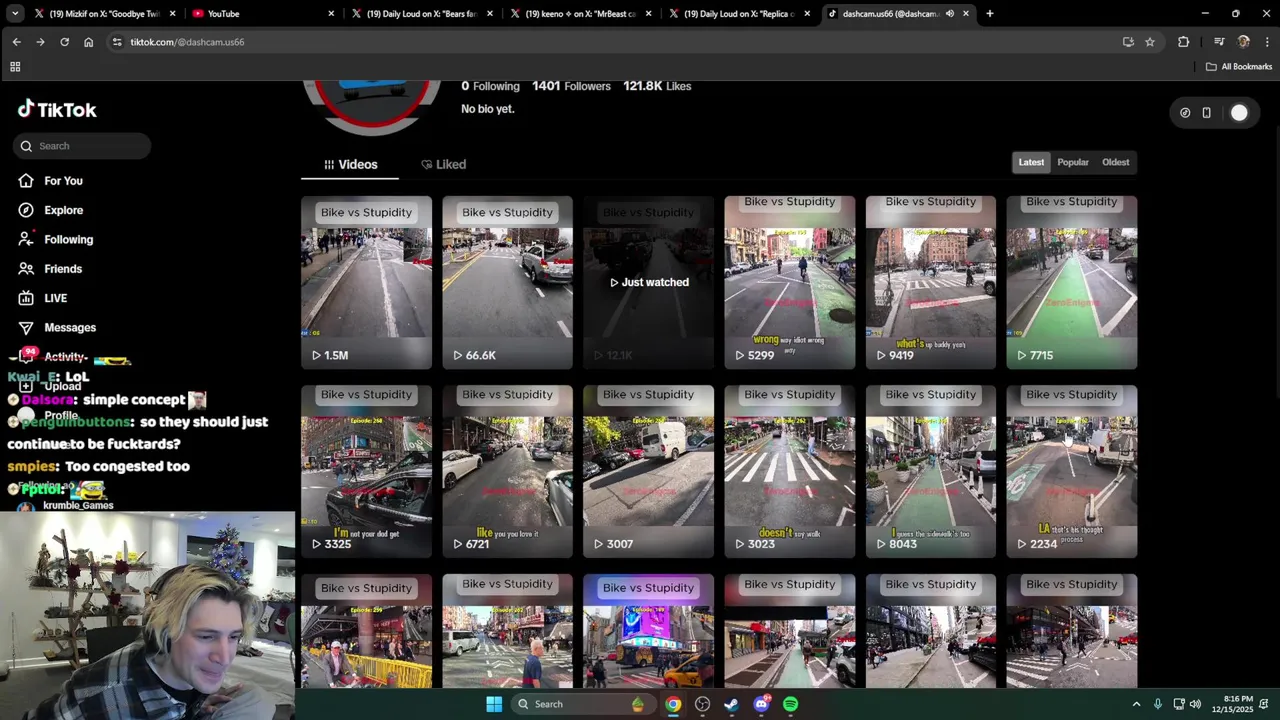
Task: Click the 1401 Followers count
Action: (571, 86)
